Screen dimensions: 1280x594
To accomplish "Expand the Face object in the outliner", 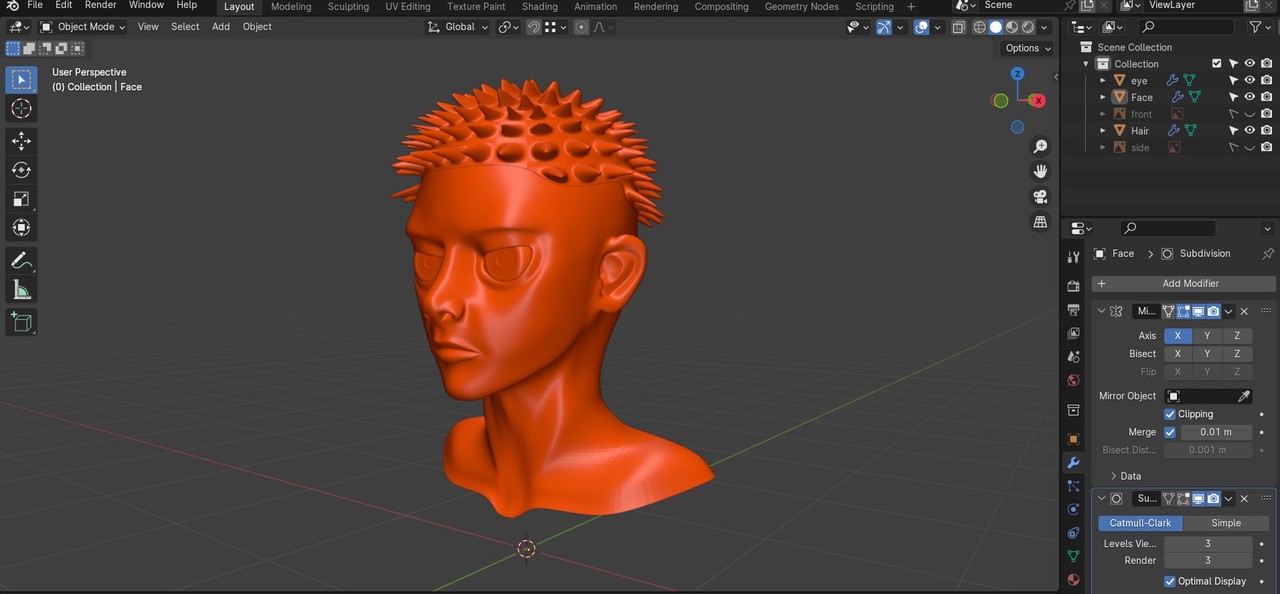I will point(1102,97).
